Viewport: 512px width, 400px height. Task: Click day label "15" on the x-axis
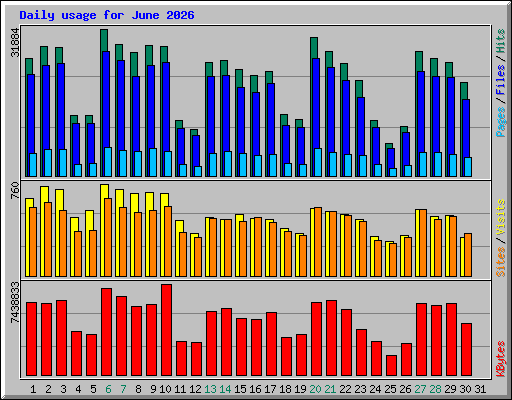tap(240, 389)
